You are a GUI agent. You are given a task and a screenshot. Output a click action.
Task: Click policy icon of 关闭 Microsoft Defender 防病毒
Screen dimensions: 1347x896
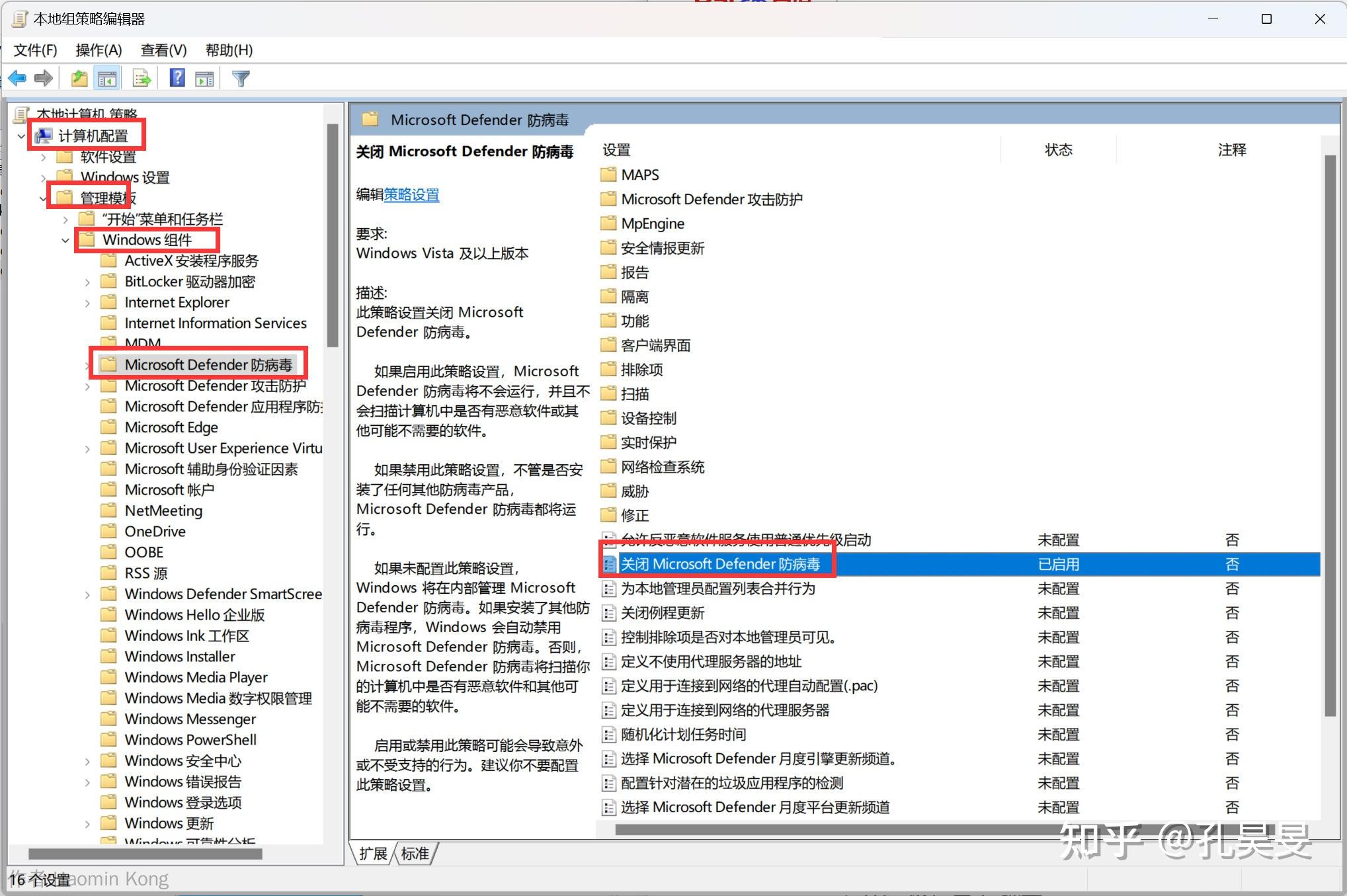pyautogui.click(x=609, y=565)
